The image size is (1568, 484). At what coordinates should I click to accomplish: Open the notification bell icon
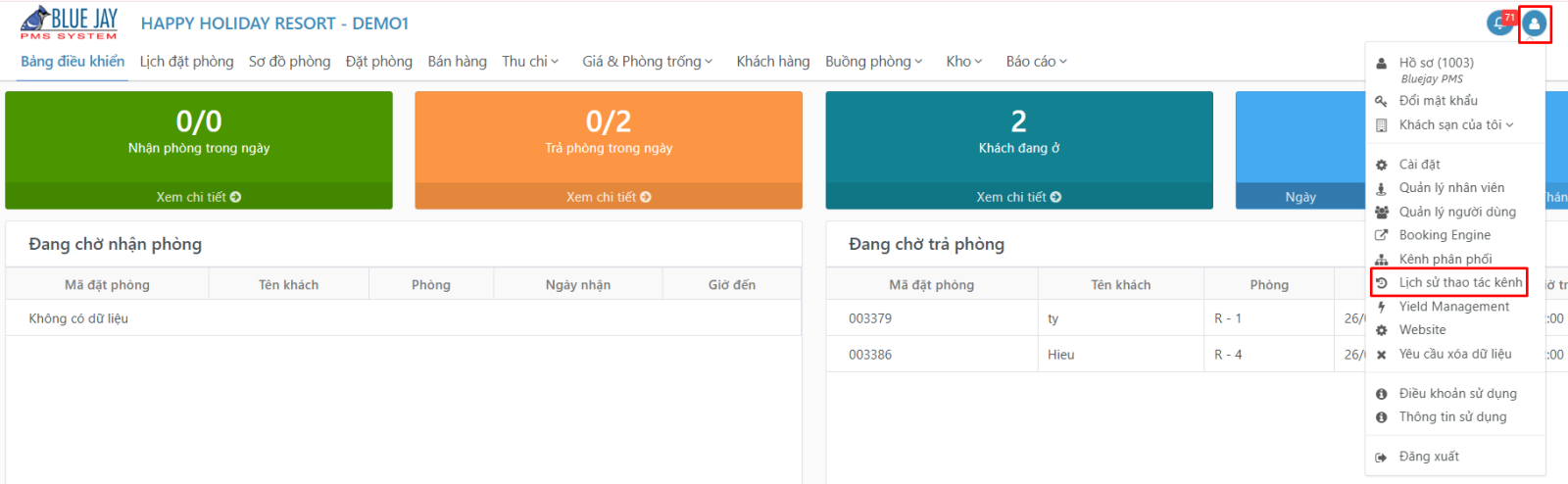pyautogui.click(x=1499, y=23)
